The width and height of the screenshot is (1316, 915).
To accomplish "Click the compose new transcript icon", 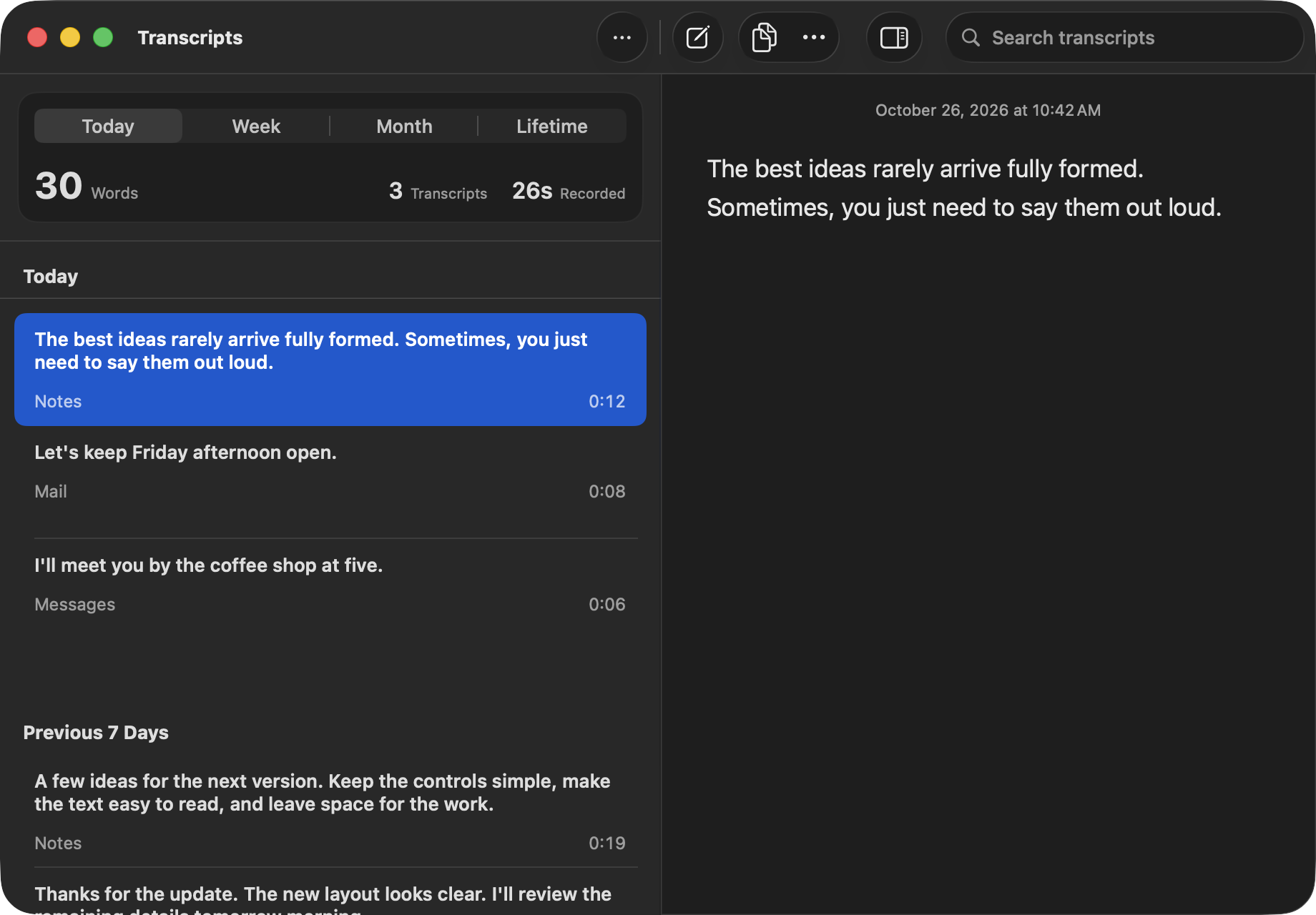I will 697,37.
